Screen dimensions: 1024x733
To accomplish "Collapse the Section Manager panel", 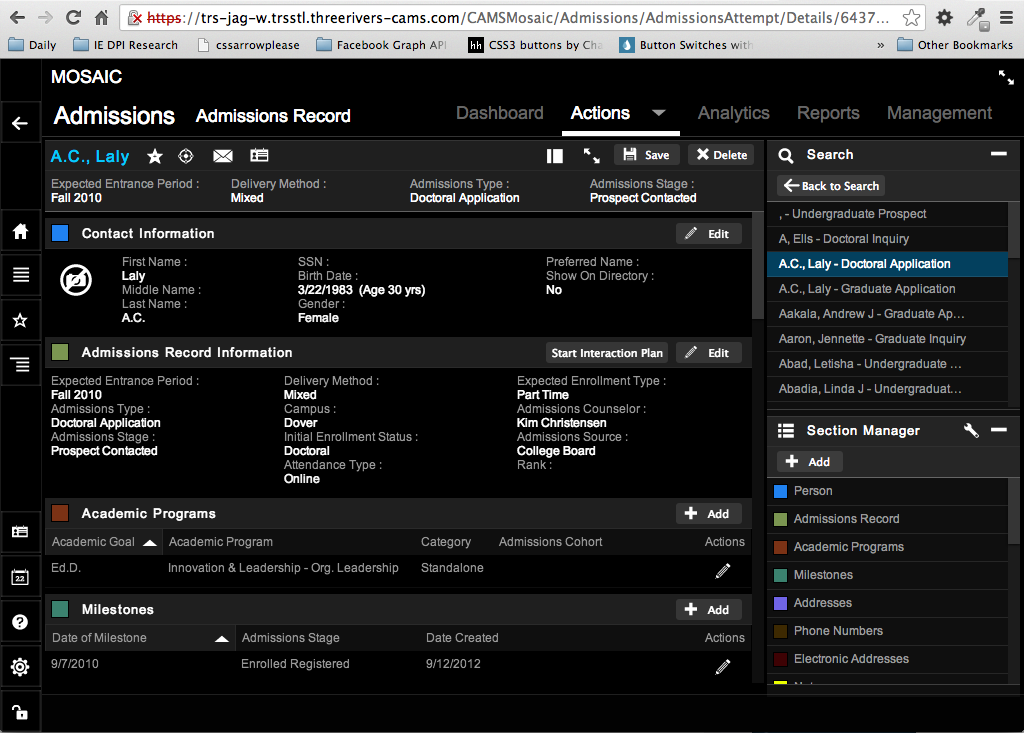I will 998,430.
